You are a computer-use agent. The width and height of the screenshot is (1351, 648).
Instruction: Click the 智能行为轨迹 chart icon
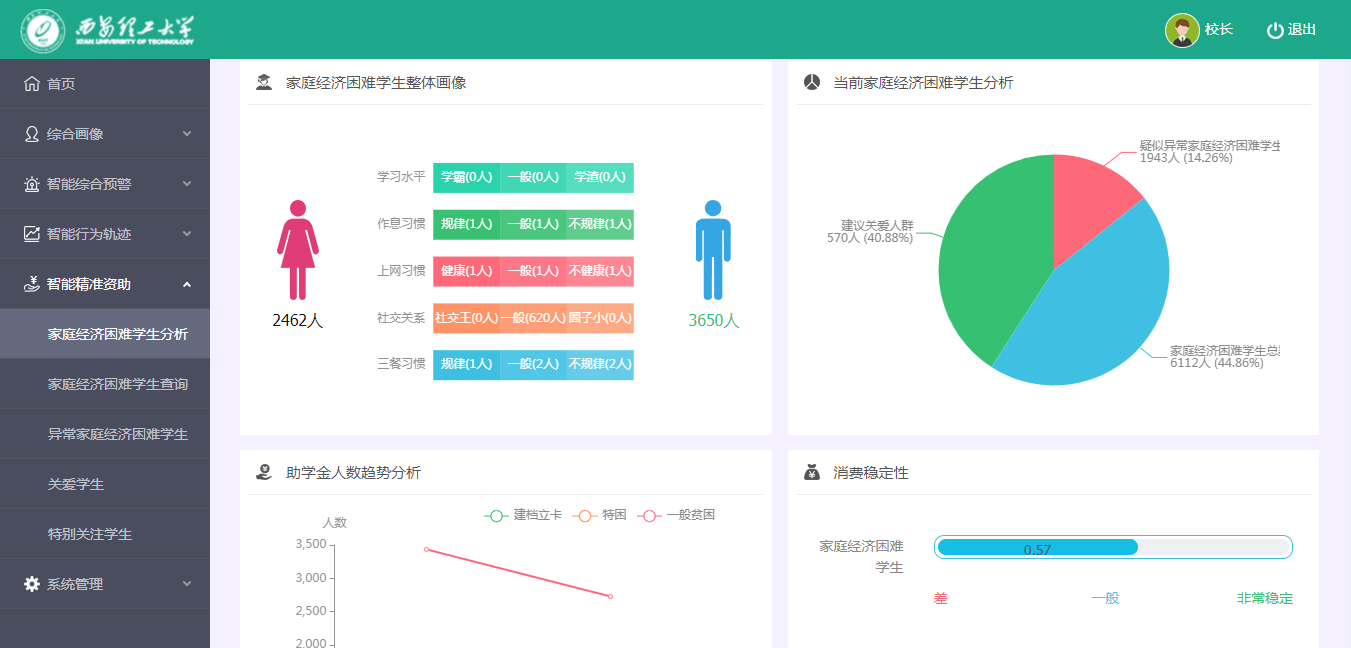32,234
